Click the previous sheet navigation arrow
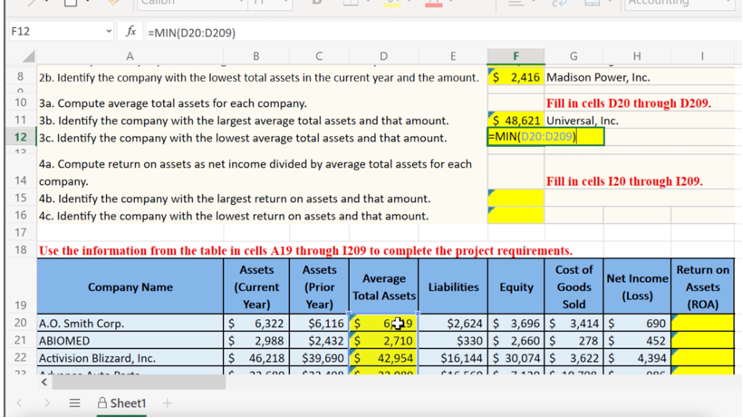743x418 pixels. 19,403
